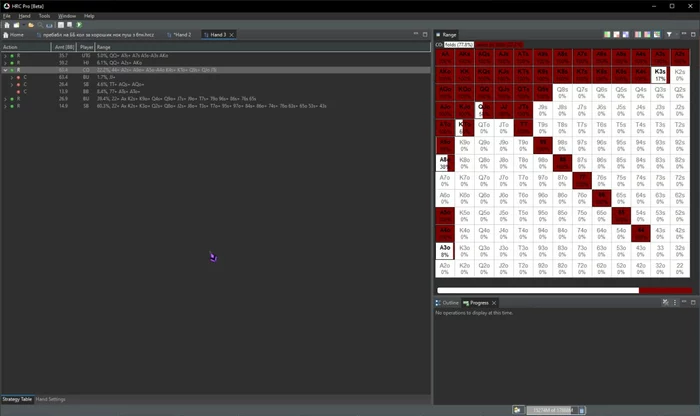
Task: Select the 98s 0% cell
Action: 562,145
